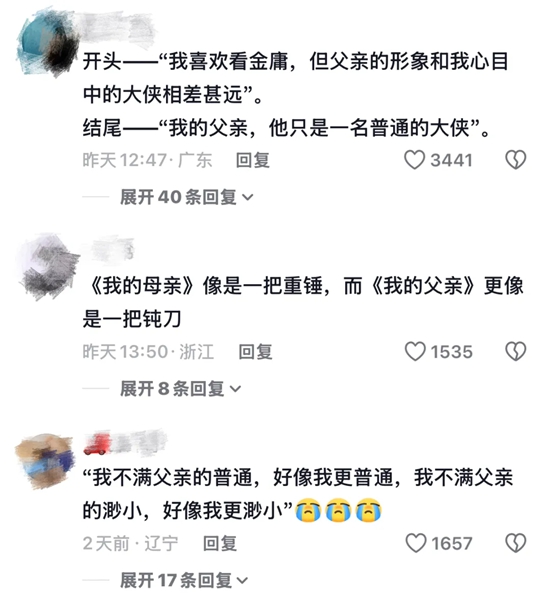
Task: Open second commenter's blurred username
Action: click(112, 248)
